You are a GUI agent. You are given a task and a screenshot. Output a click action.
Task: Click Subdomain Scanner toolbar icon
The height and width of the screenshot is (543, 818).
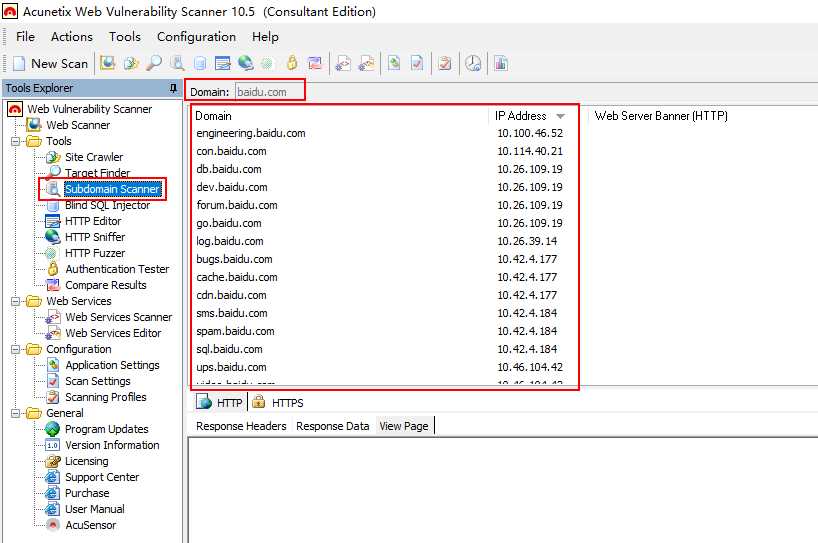[x=177, y=63]
